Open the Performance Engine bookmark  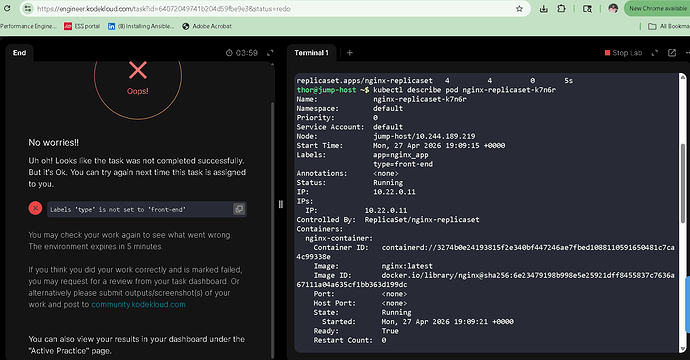(28, 26)
